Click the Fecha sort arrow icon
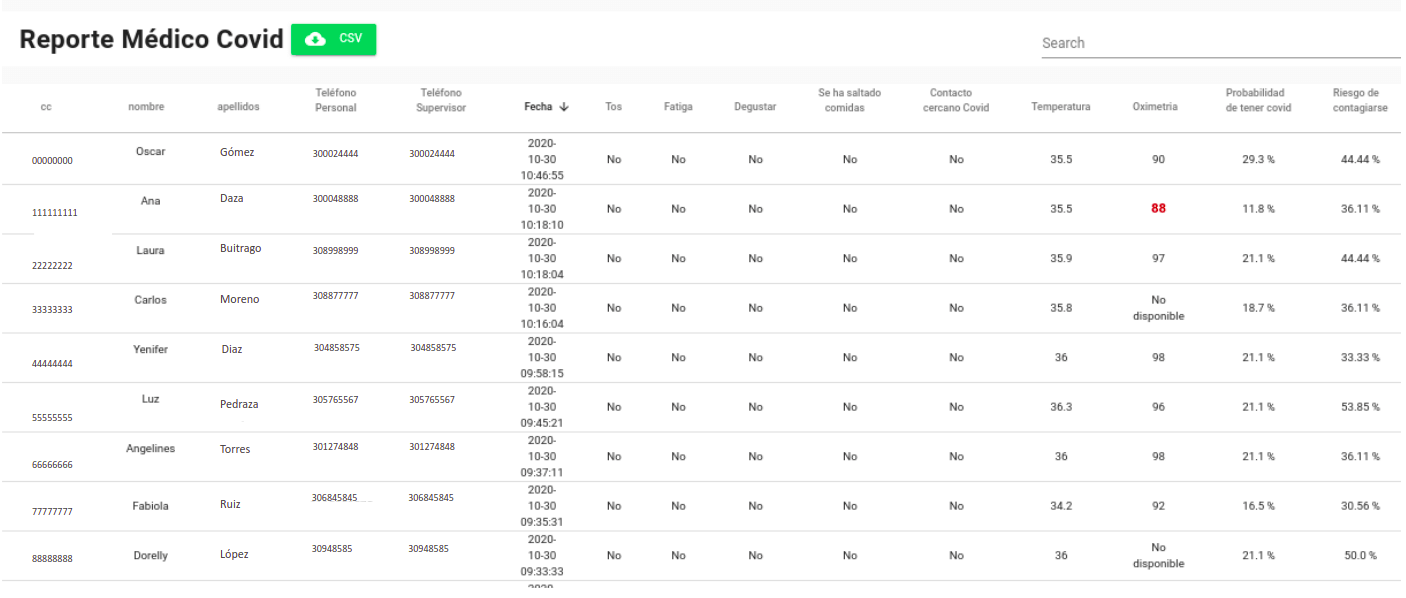The image size is (1406, 598). pyautogui.click(x=564, y=107)
